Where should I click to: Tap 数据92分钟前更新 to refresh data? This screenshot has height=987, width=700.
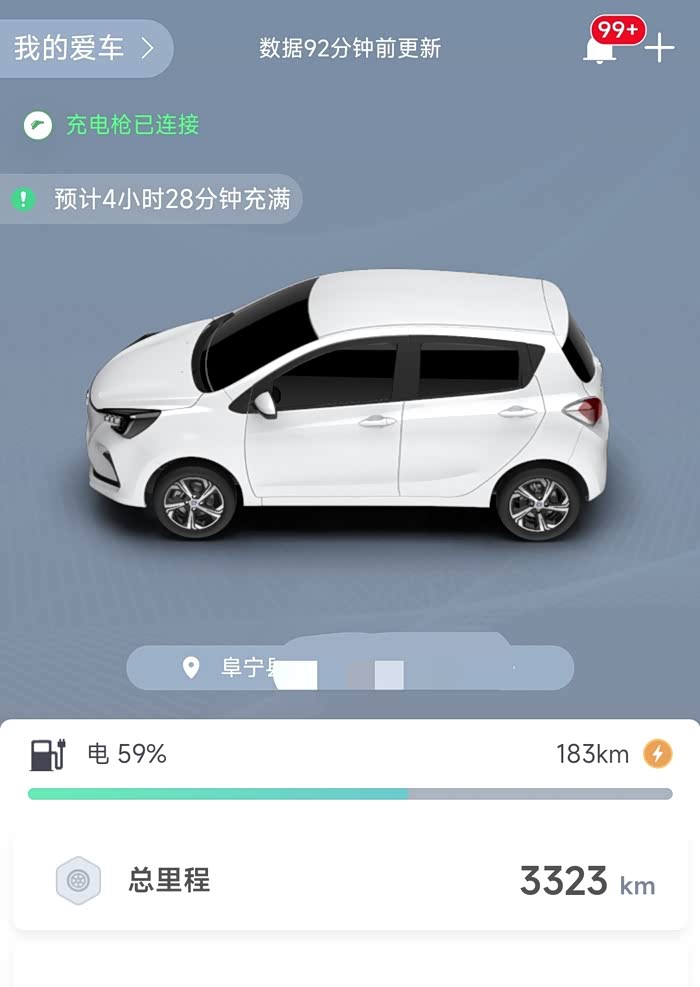[350, 48]
